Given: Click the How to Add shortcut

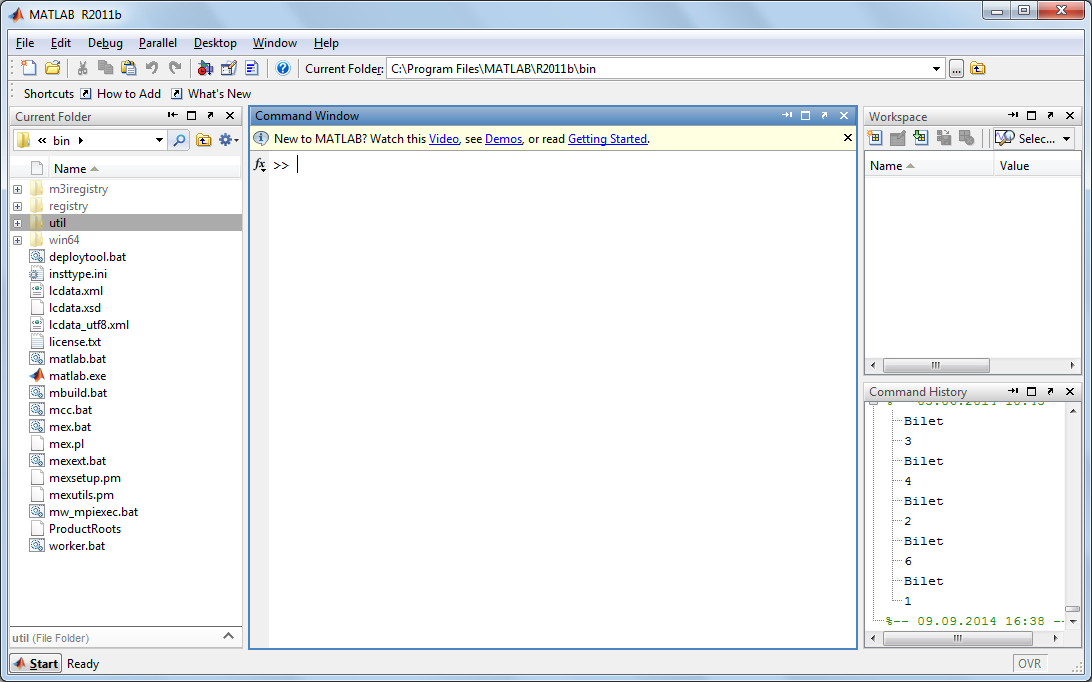Looking at the screenshot, I should click(120, 93).
